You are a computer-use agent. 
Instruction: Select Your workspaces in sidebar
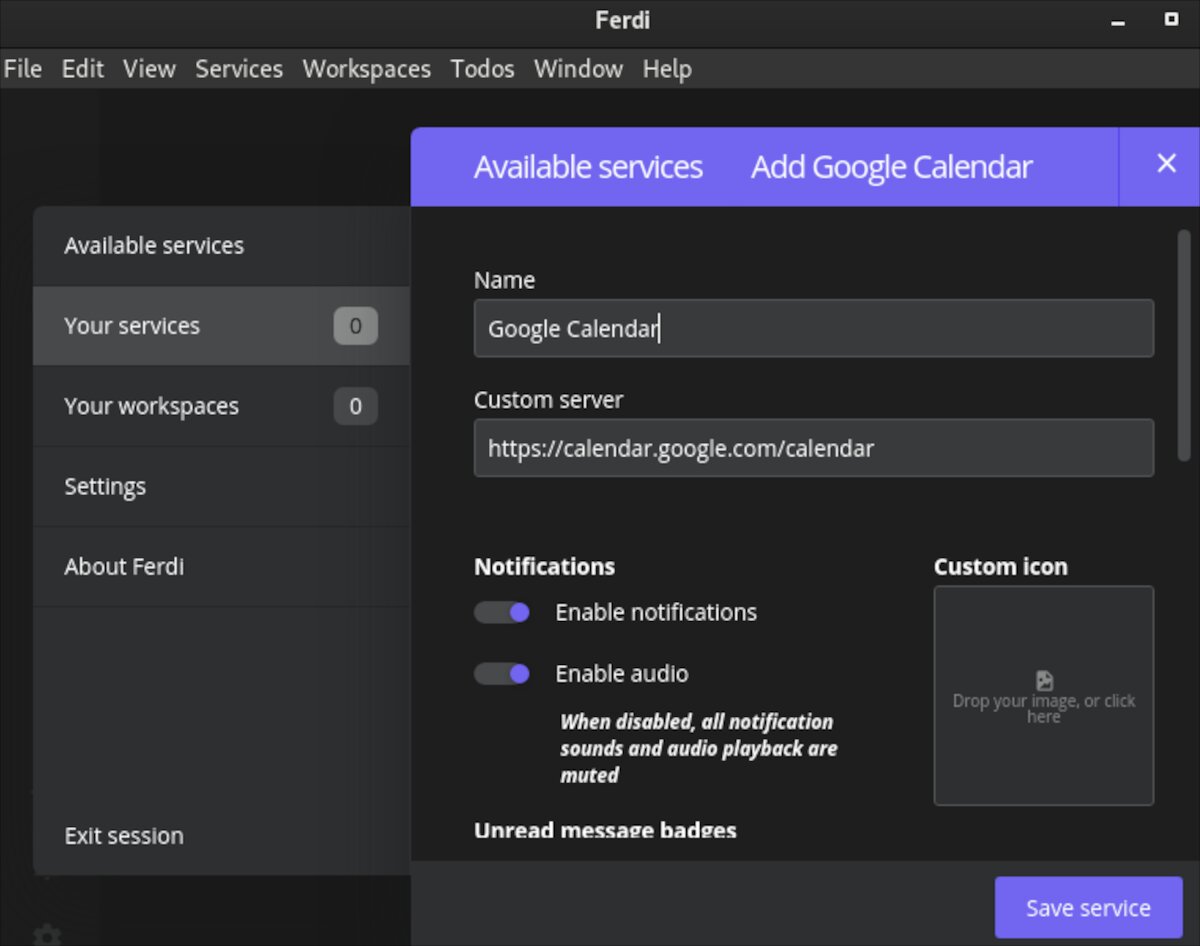pos(151,406)
